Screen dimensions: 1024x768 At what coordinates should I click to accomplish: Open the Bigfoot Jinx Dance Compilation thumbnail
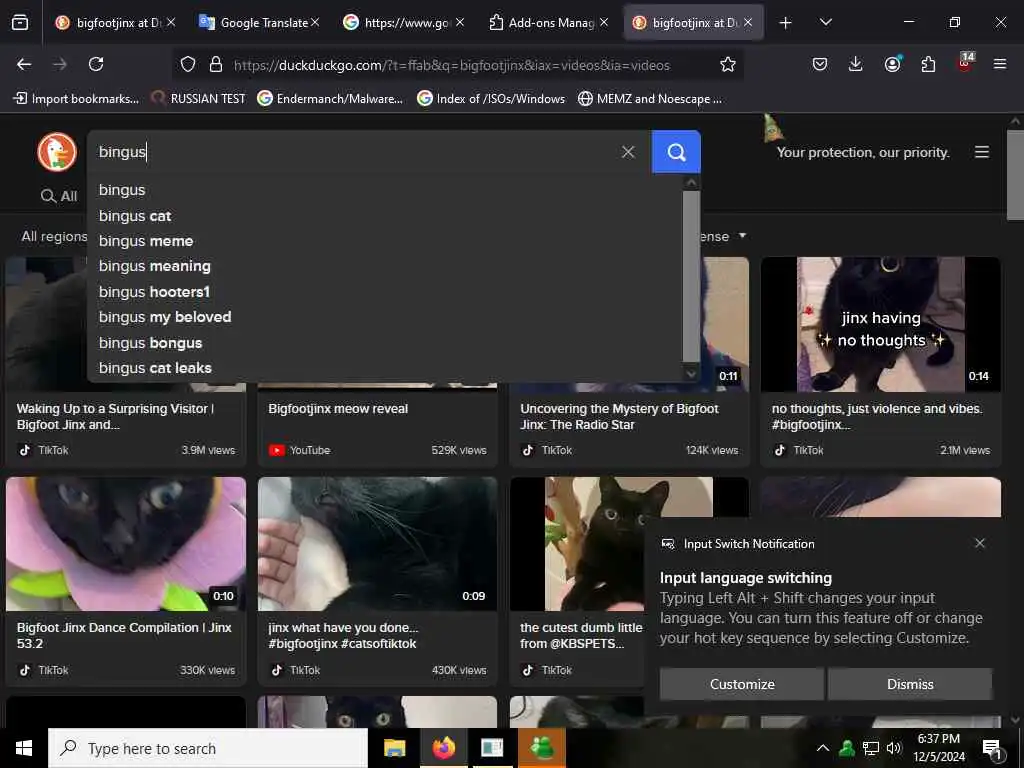coord(126,544)
